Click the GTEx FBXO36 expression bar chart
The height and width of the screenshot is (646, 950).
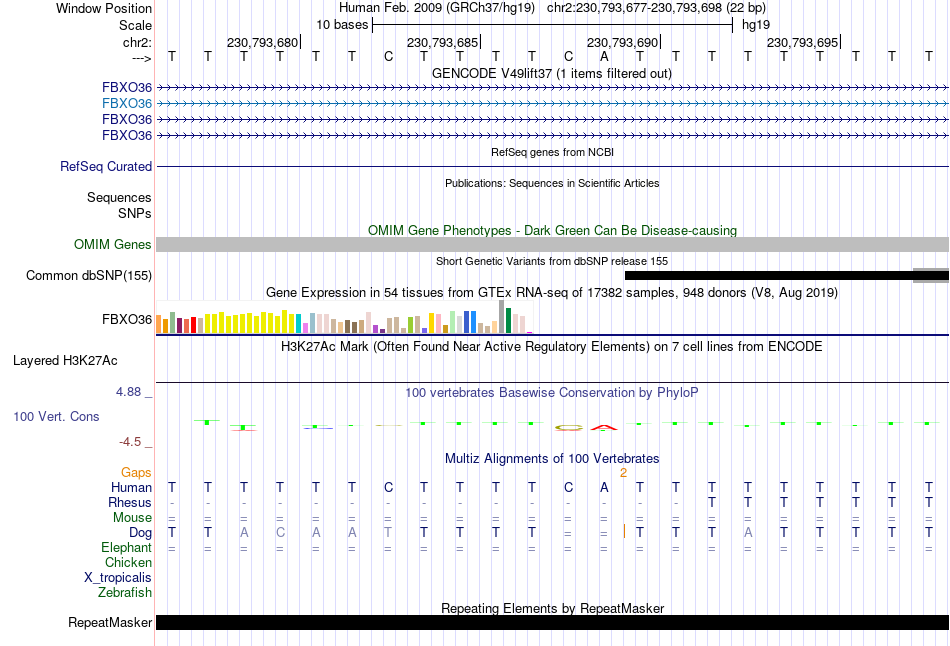pos(344,317)
